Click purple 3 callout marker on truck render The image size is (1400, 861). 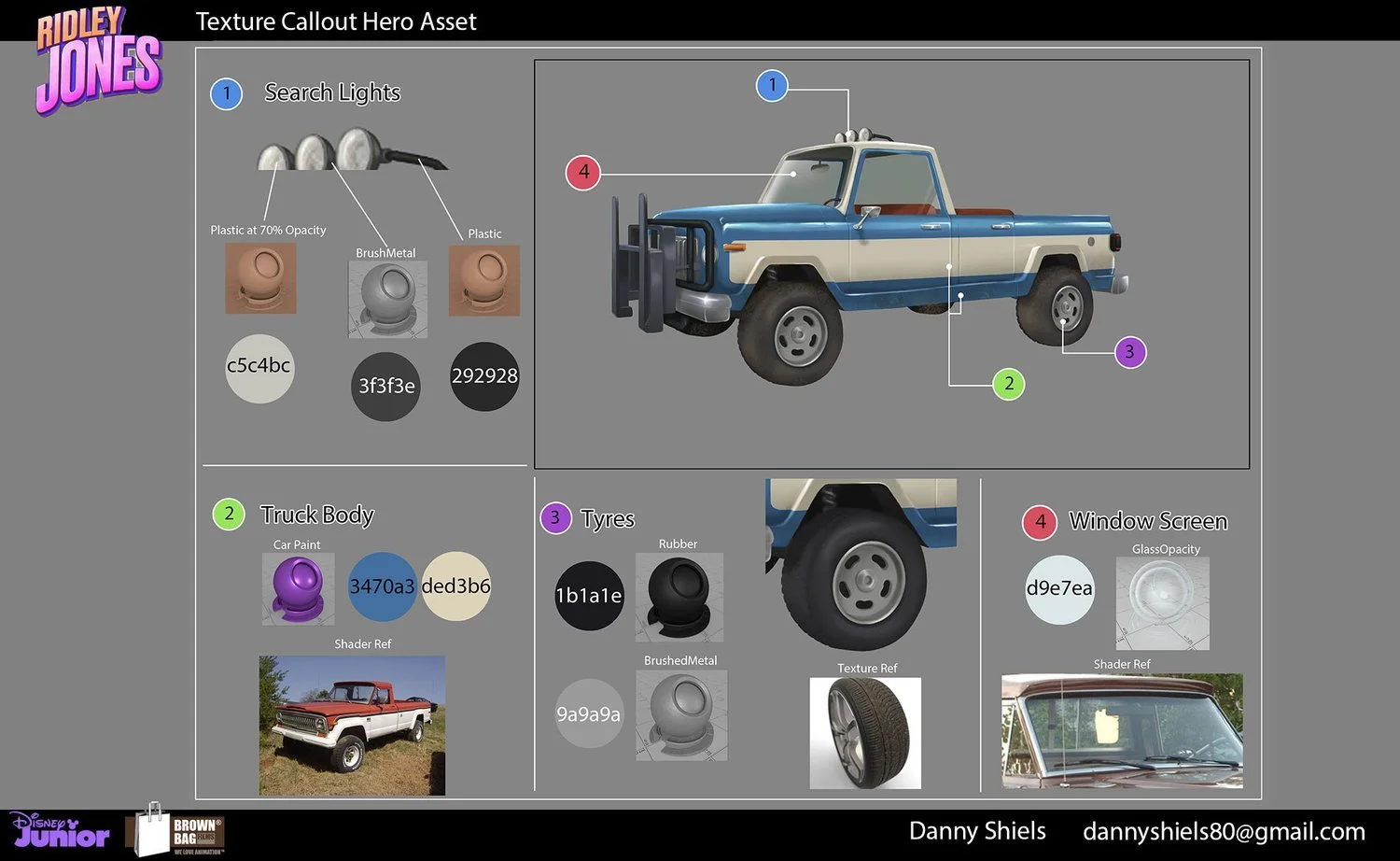coord(1130,352)
